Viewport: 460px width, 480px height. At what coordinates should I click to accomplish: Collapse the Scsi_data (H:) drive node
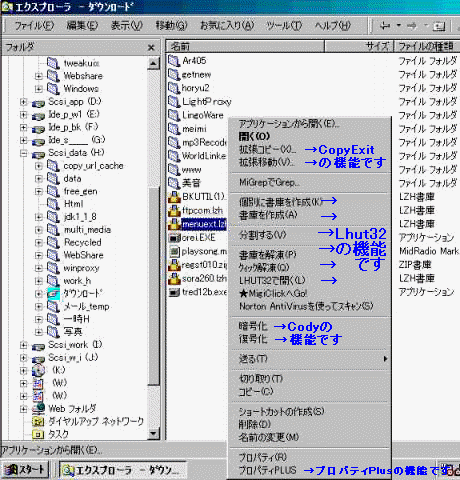[x=23, y=153]
